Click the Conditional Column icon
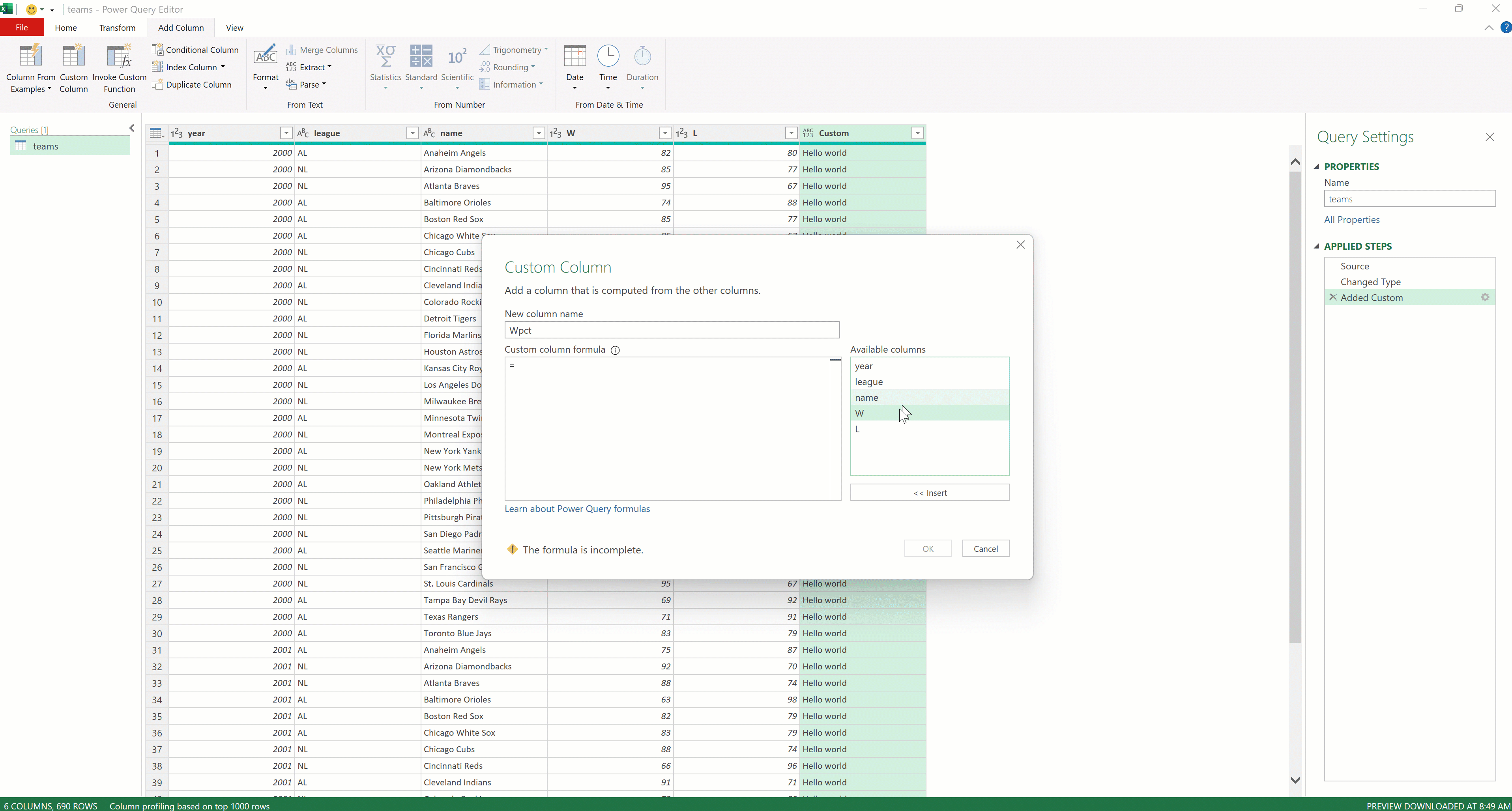The image size is (1512, 811). [x=157, y=50]
